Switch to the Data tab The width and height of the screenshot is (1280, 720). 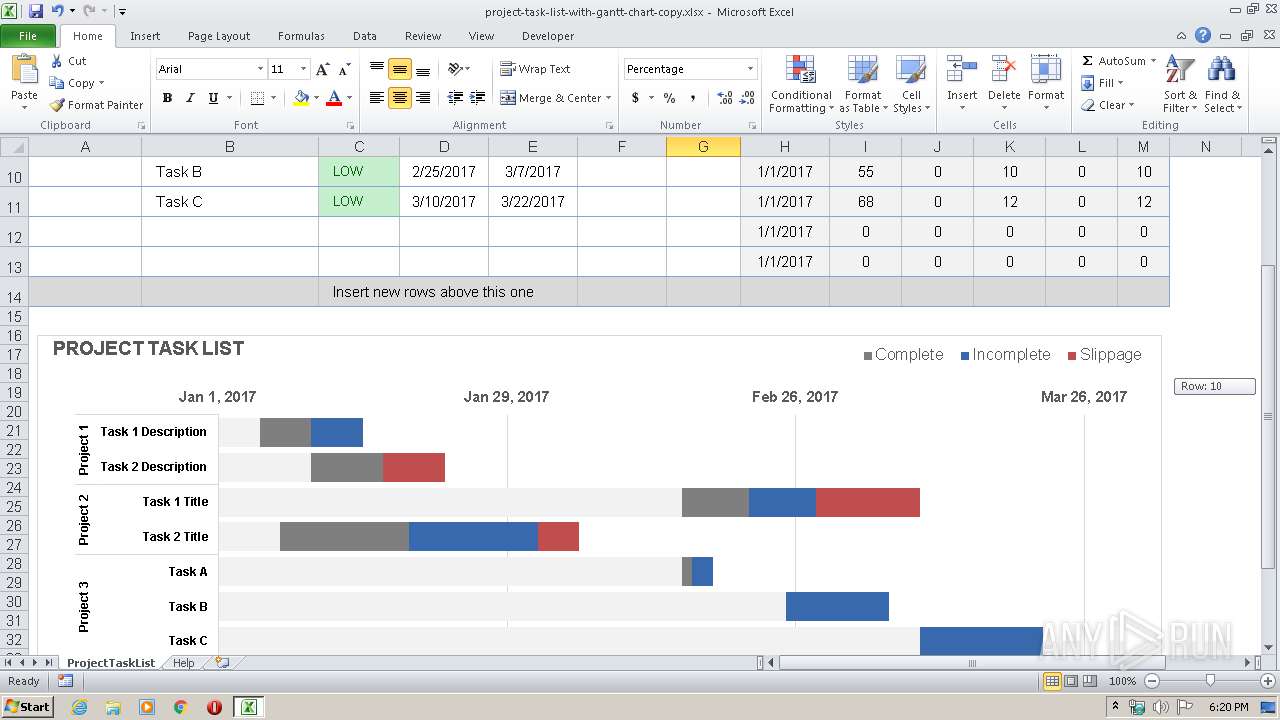365,36
